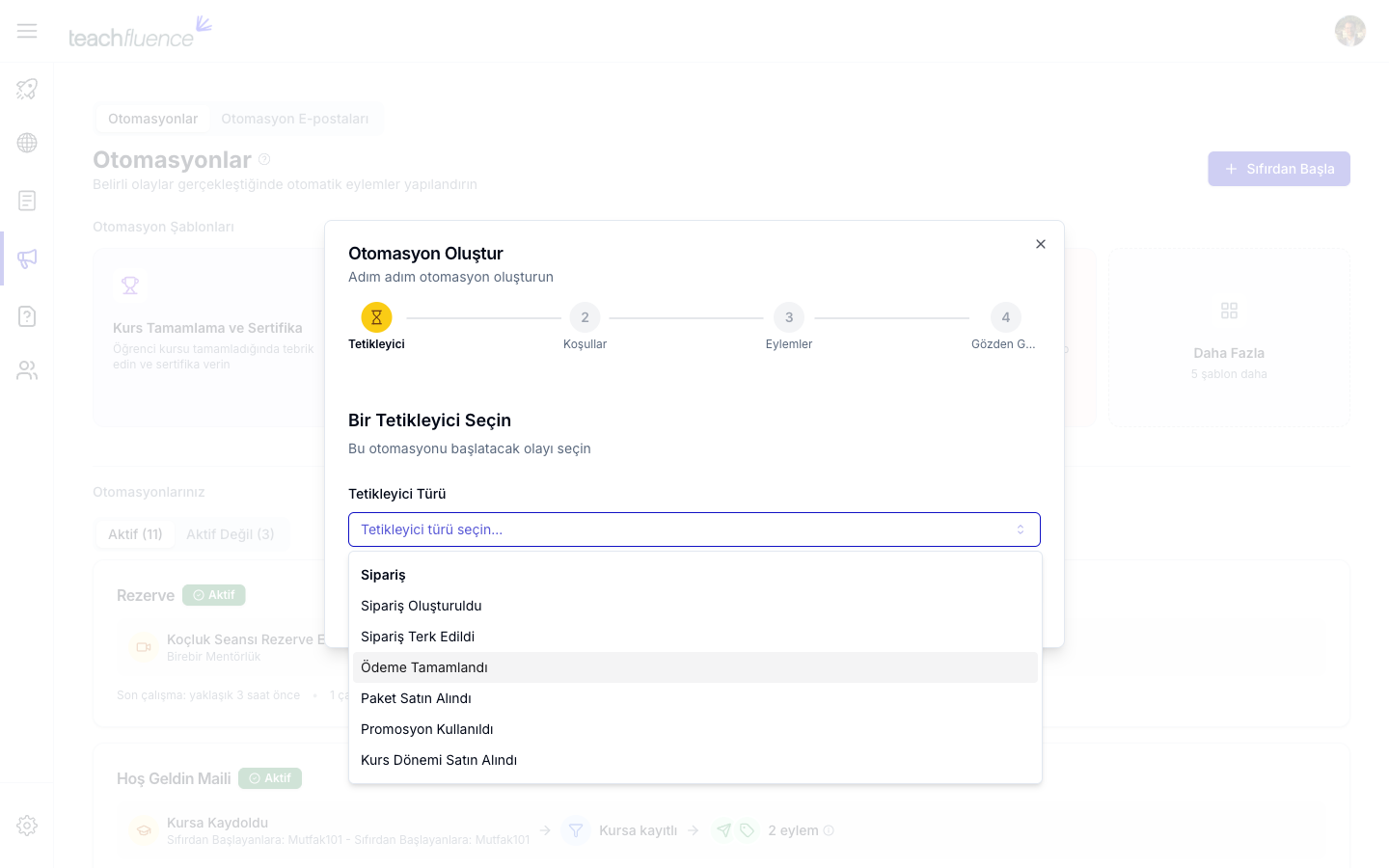
Task: Click the teachfluence logo
Action: (x=140, y=32)
